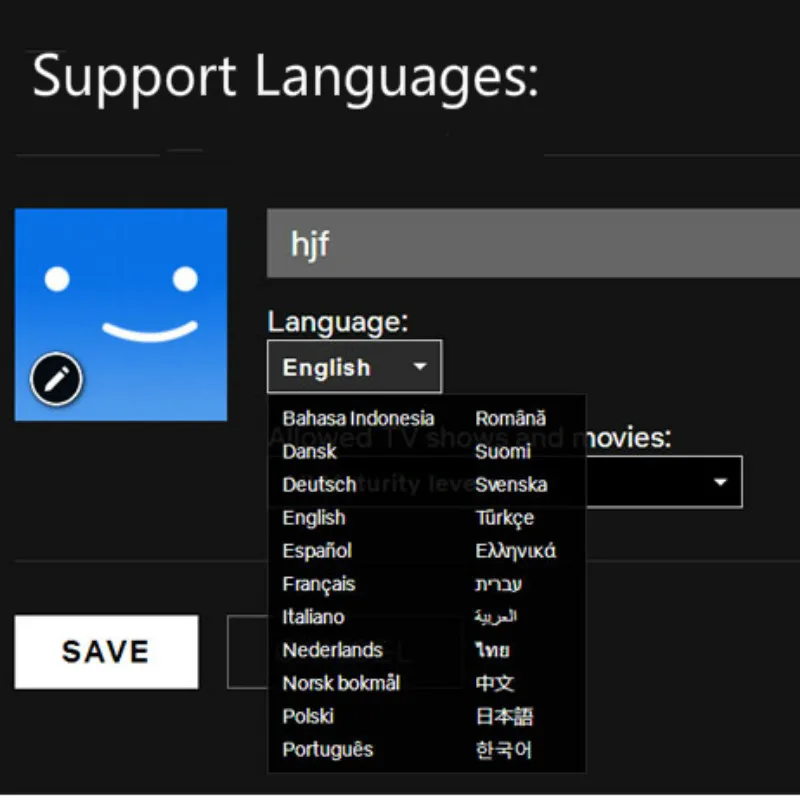The height and width of the screenshot is (800, 800).
Task: Click the blue smiley profile avatar
Action: click(121, 315)
